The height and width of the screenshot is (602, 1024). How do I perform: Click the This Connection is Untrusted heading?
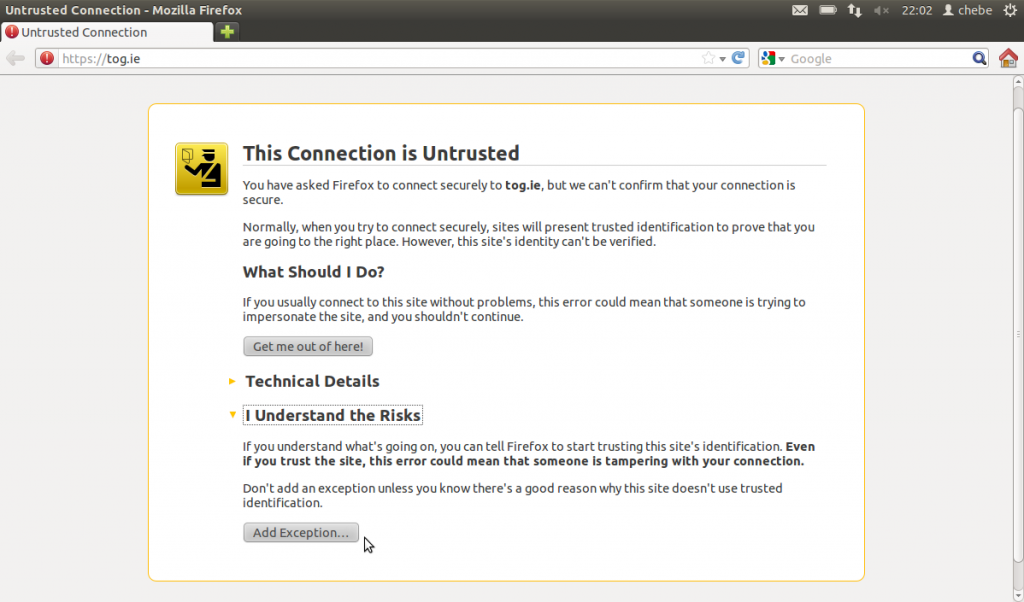(x=381, y=153)
